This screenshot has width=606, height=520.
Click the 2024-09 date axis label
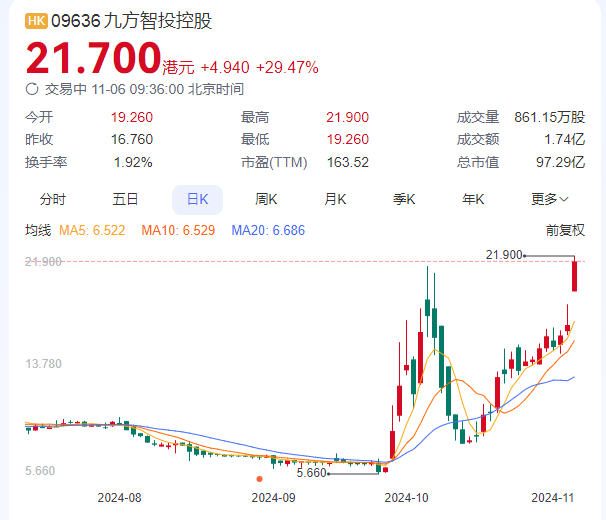pyautogui.click(x=273, y=498)
